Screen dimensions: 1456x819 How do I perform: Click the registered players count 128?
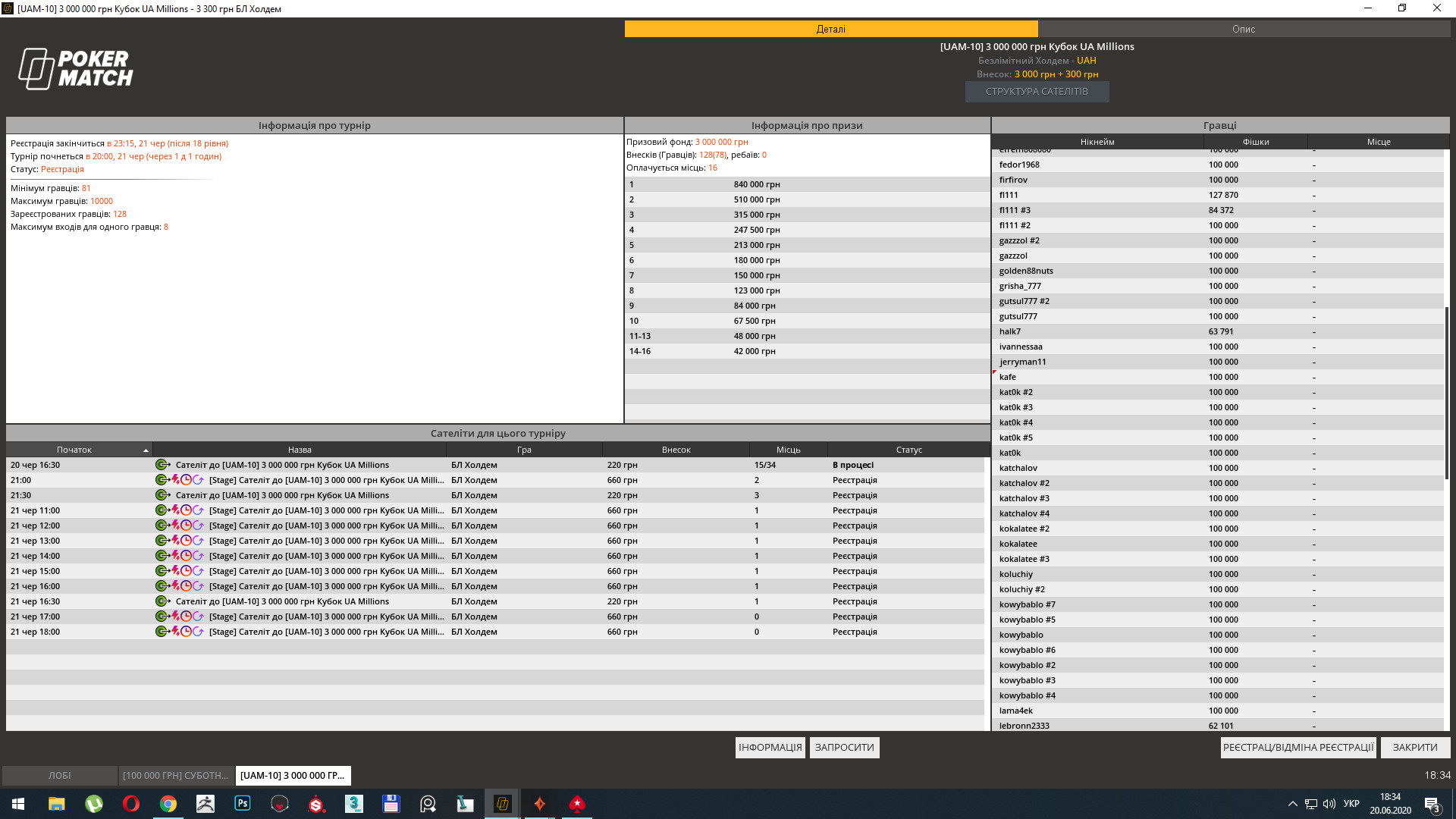coord(120,214)
